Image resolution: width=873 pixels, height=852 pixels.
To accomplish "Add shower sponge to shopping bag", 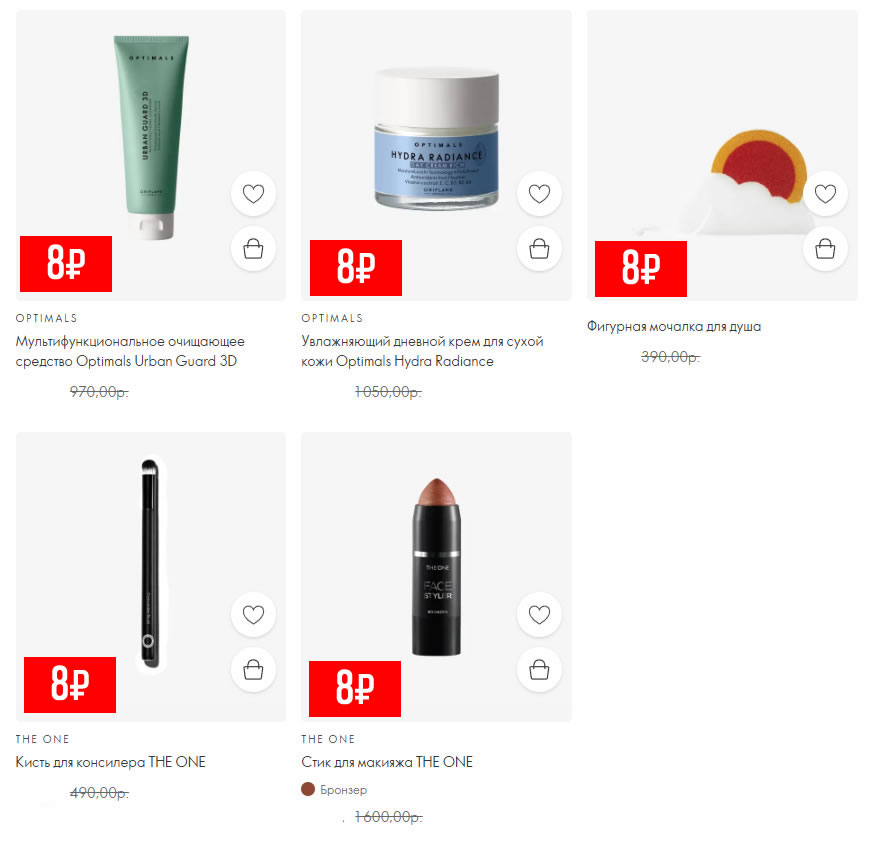I will coord(825,249).
